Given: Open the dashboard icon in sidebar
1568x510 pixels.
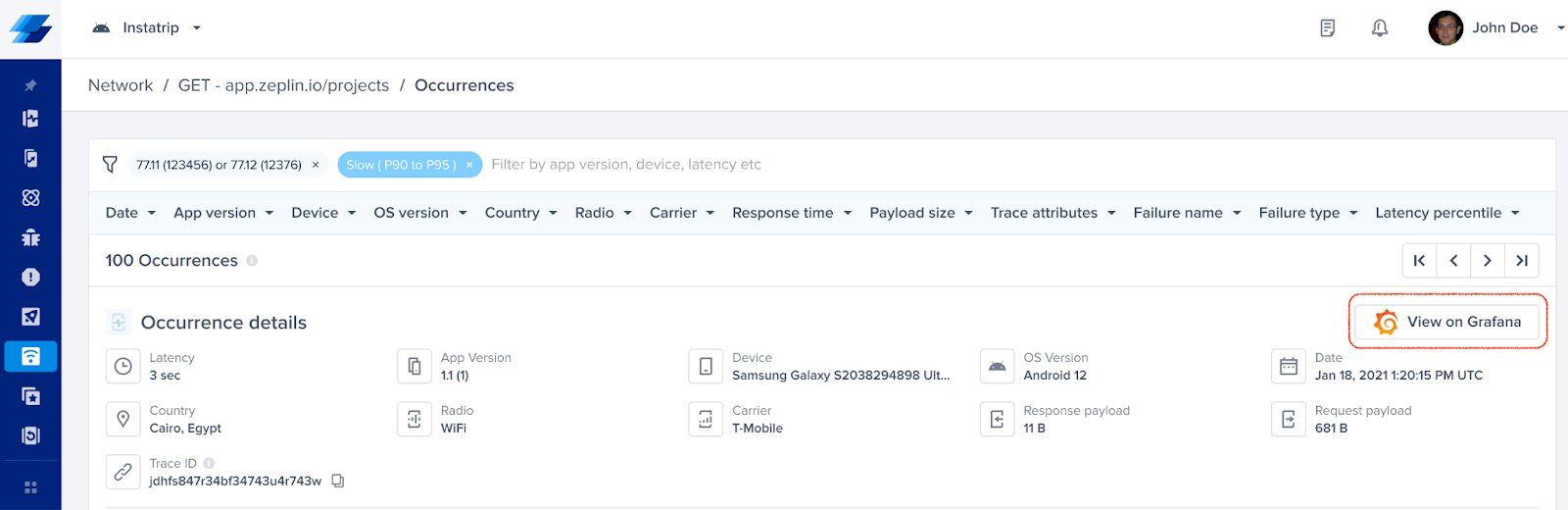Looking at the screenshot, I should pyautogui.click(x=30, y=119).
